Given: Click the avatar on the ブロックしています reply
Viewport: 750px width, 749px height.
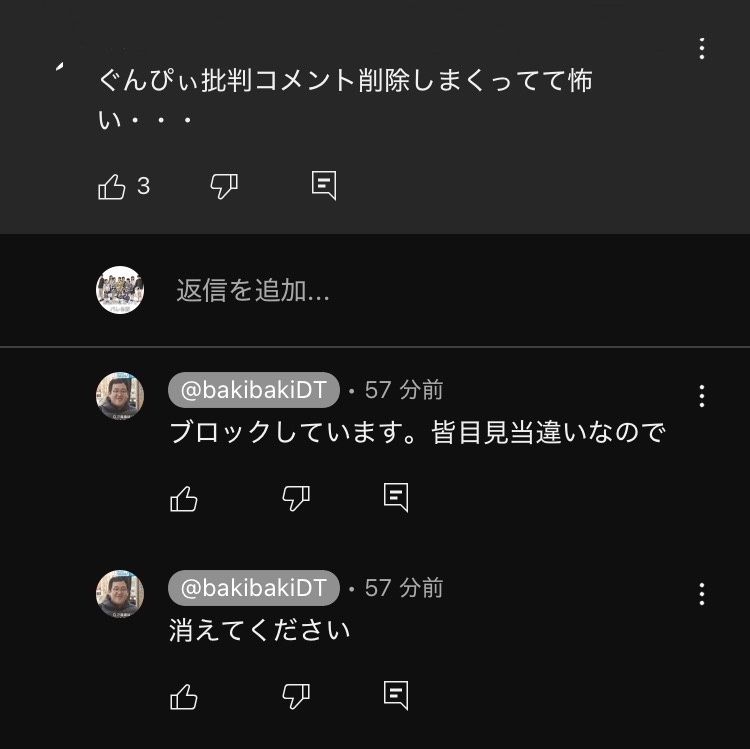Looking at the screenshot, I should pos(120,396).
